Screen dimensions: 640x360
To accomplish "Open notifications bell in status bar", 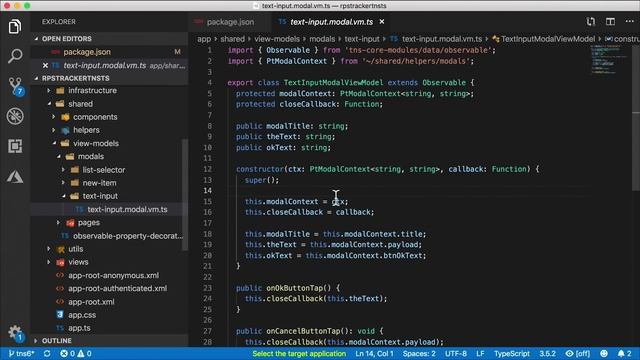I will point(624,353).
